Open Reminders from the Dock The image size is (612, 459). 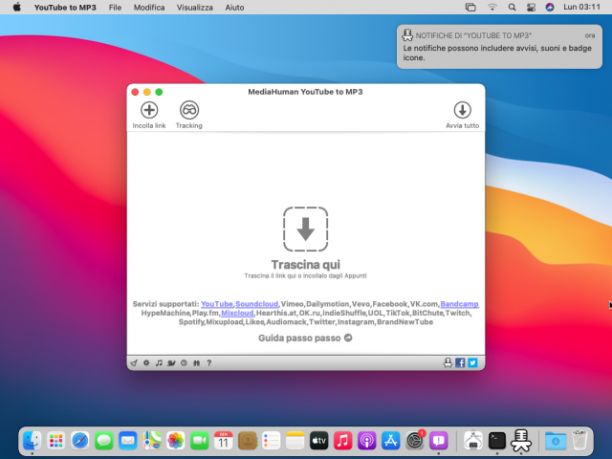click(271, 441)
